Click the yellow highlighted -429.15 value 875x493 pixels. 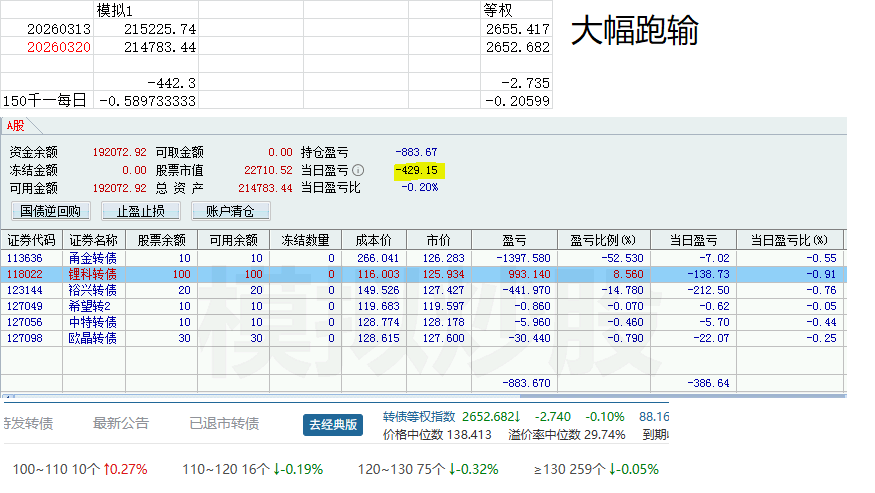[x=418, y=170]
